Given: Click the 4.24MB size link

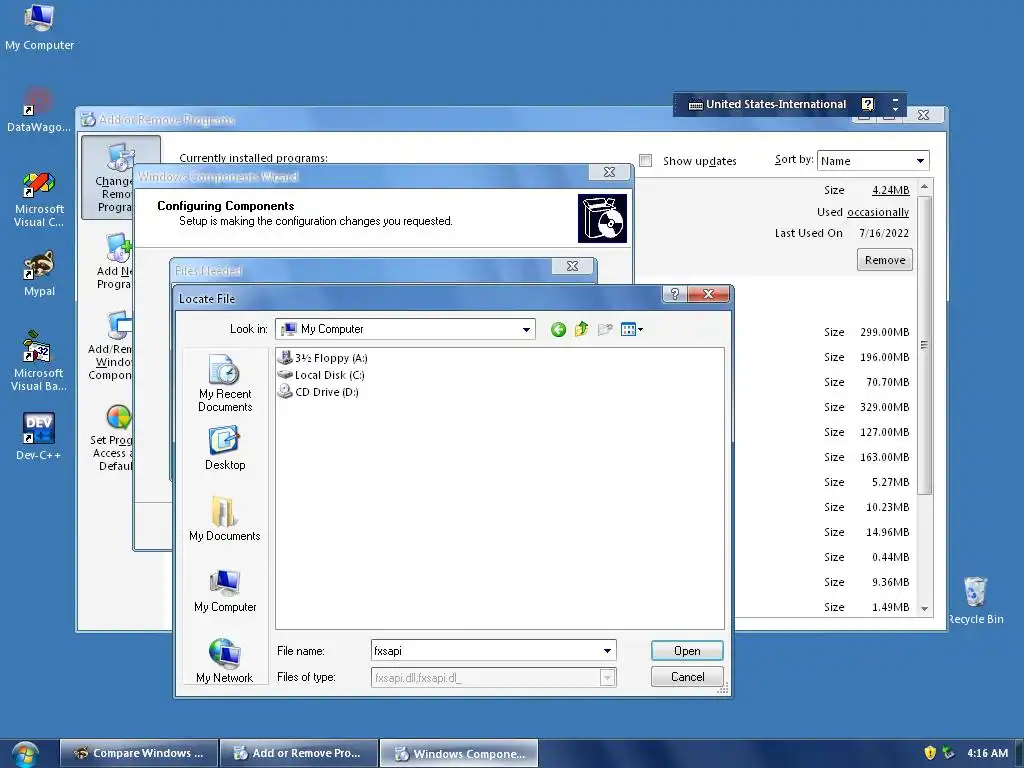Looking at the screenshot, I should coord(891,190).
